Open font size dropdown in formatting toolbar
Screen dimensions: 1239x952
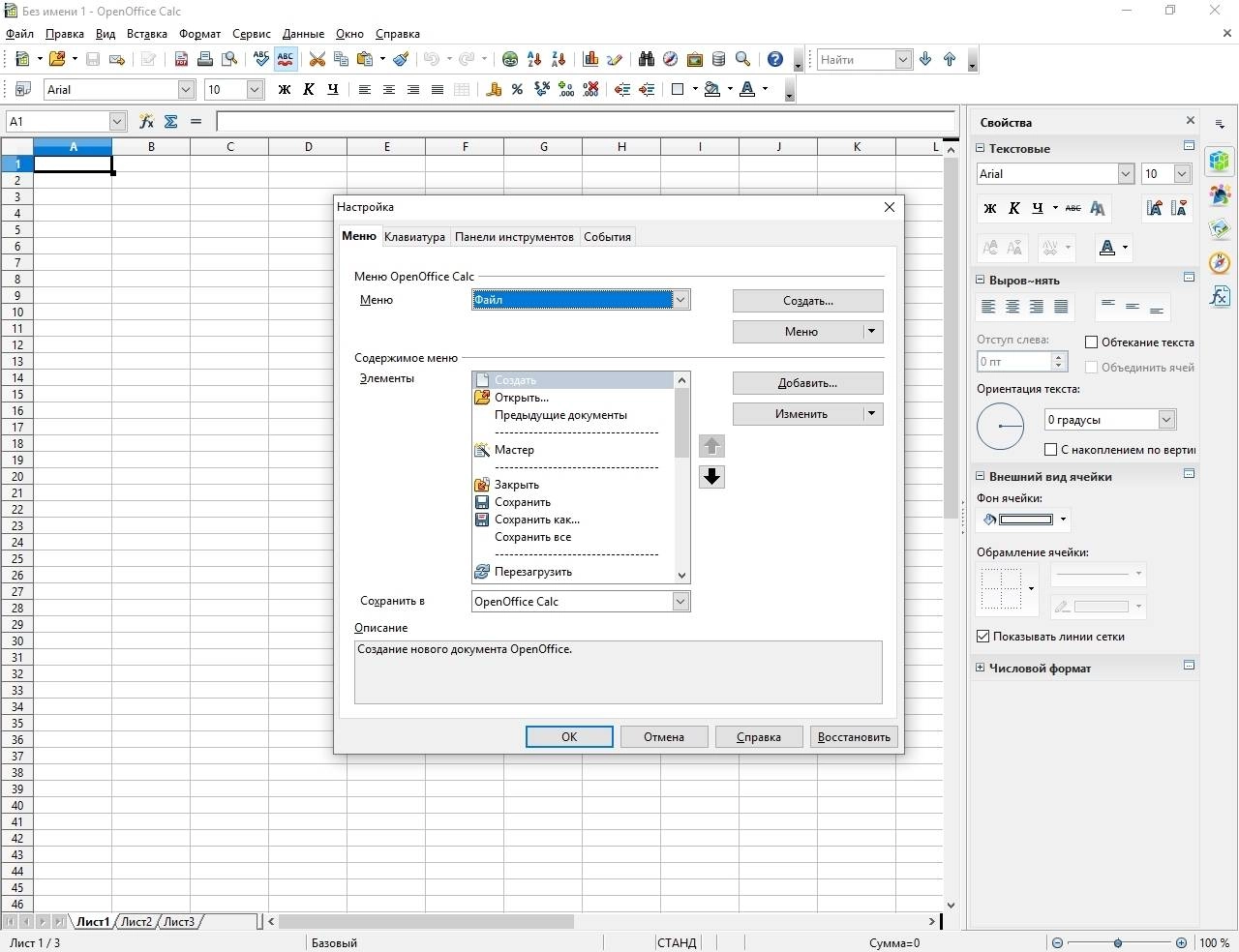pyautogui.click(x=255, y=89)
